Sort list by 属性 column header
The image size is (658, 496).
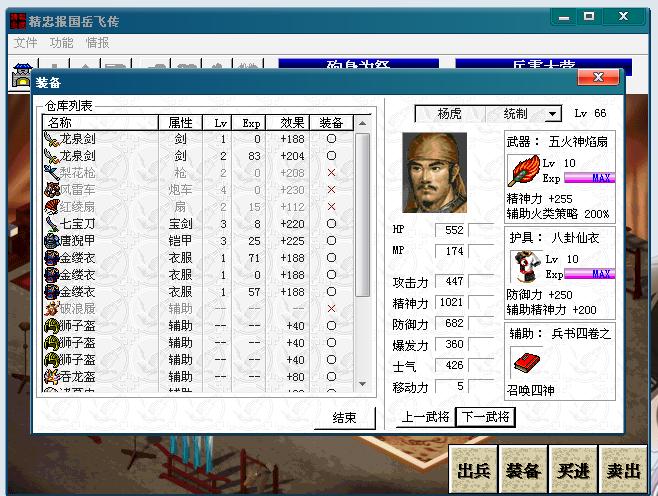point(180,123)
